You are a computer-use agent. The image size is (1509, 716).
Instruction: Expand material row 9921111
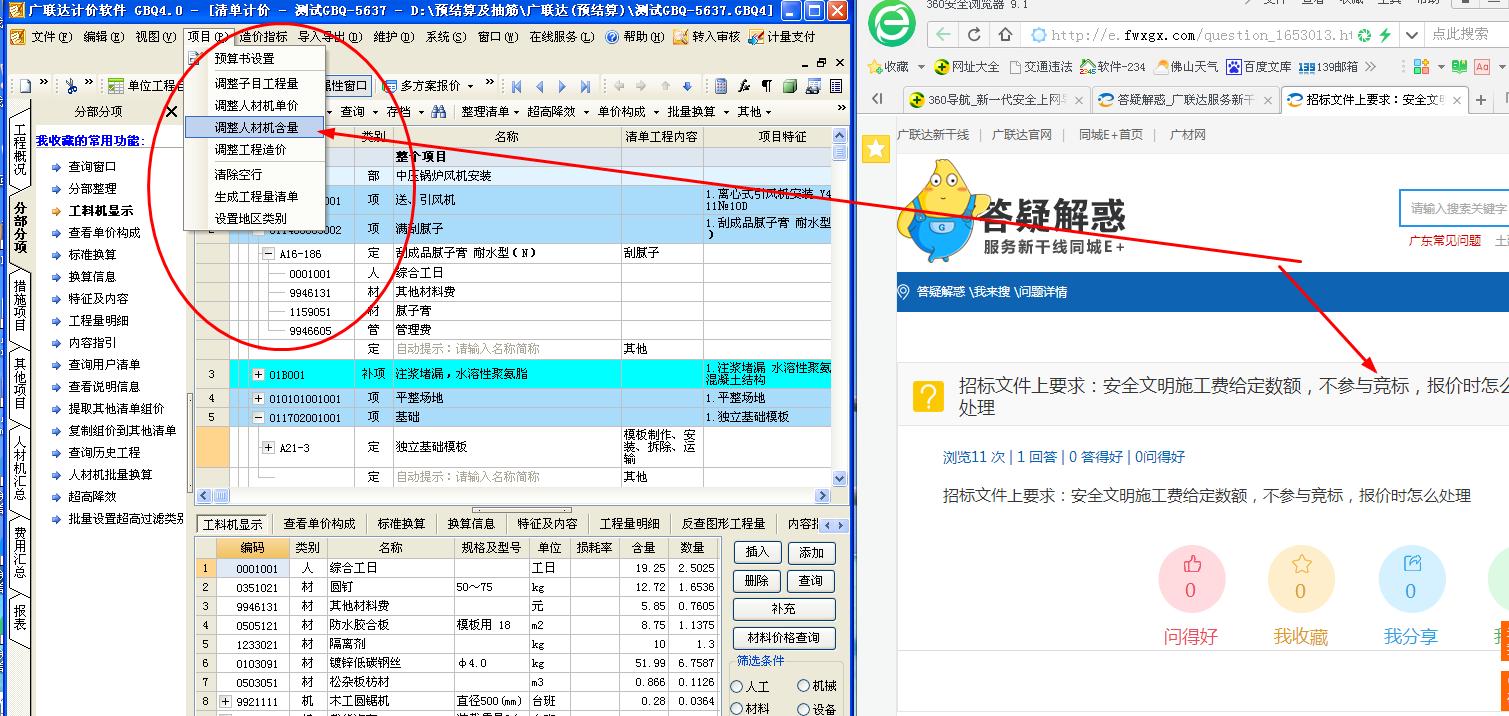[225, 702]
